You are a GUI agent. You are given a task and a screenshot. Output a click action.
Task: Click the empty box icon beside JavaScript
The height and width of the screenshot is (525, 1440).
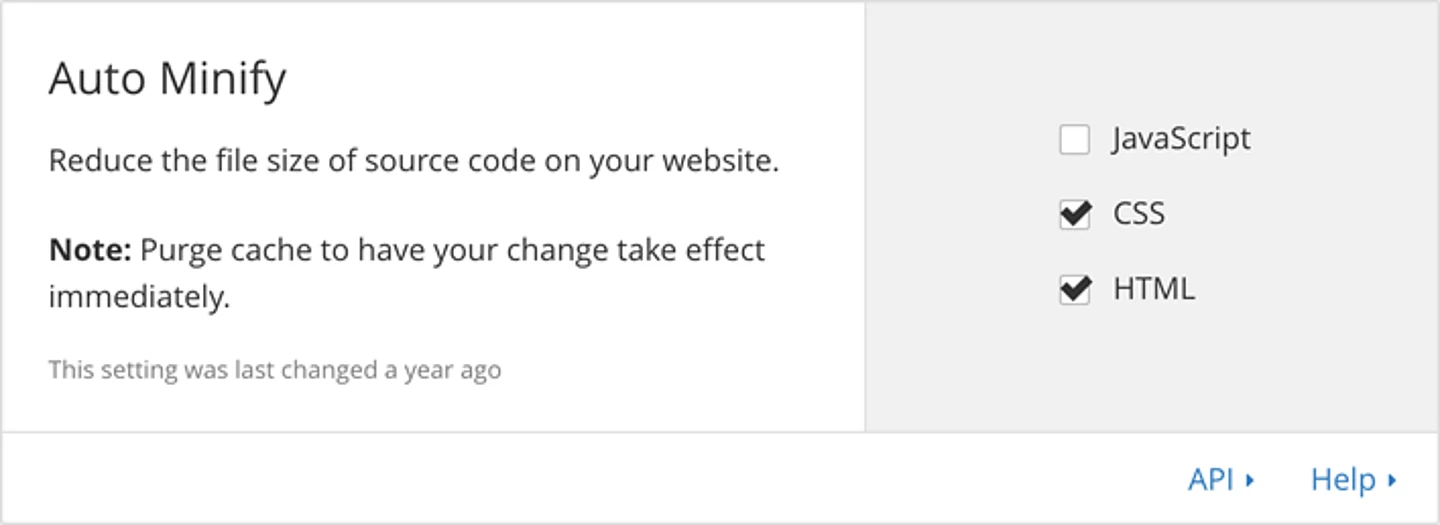[1075, 140]
